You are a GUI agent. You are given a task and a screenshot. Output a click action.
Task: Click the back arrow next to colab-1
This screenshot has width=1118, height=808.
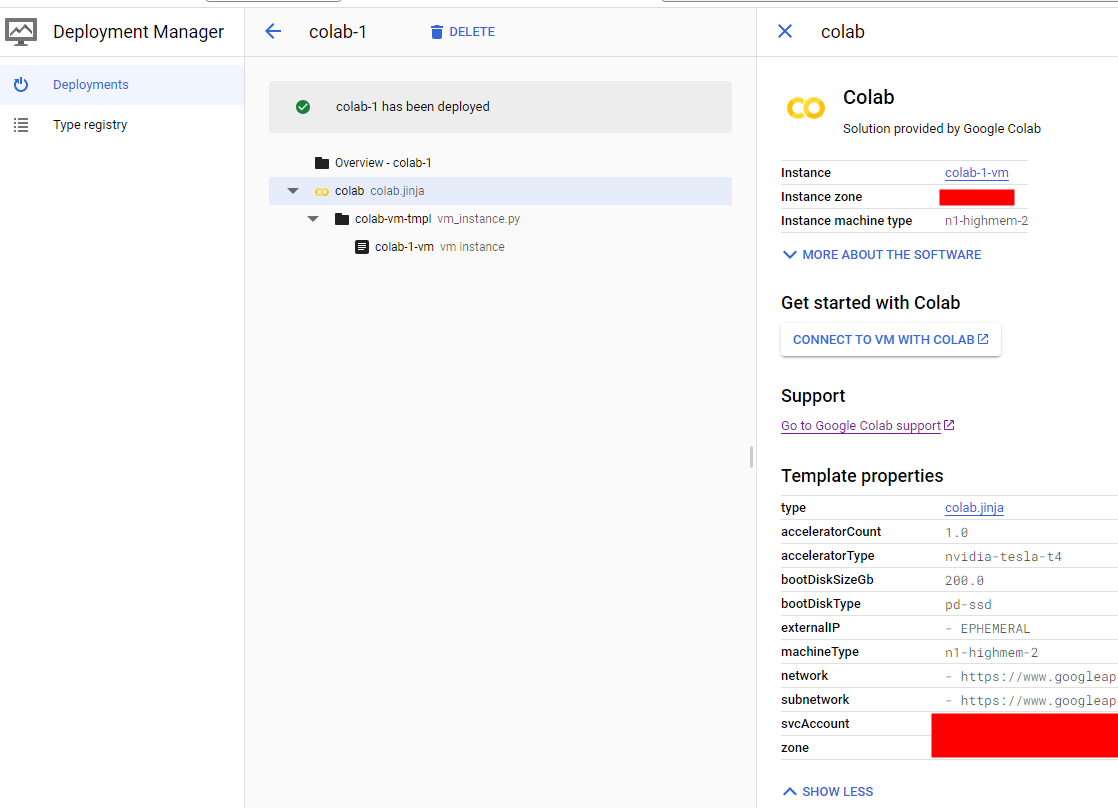click(x=272, y=31)
